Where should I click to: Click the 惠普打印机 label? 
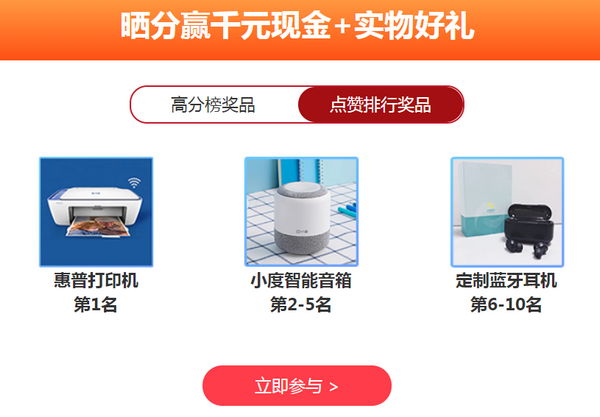[96, 280]
